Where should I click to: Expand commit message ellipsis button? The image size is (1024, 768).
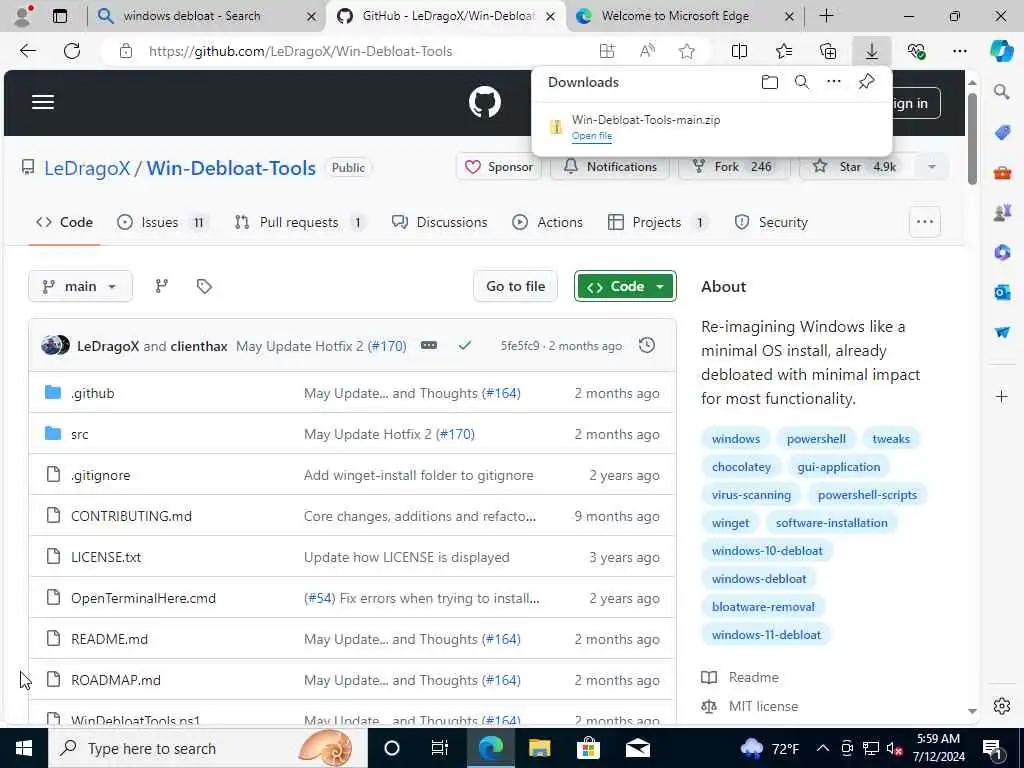click(428, 345)
